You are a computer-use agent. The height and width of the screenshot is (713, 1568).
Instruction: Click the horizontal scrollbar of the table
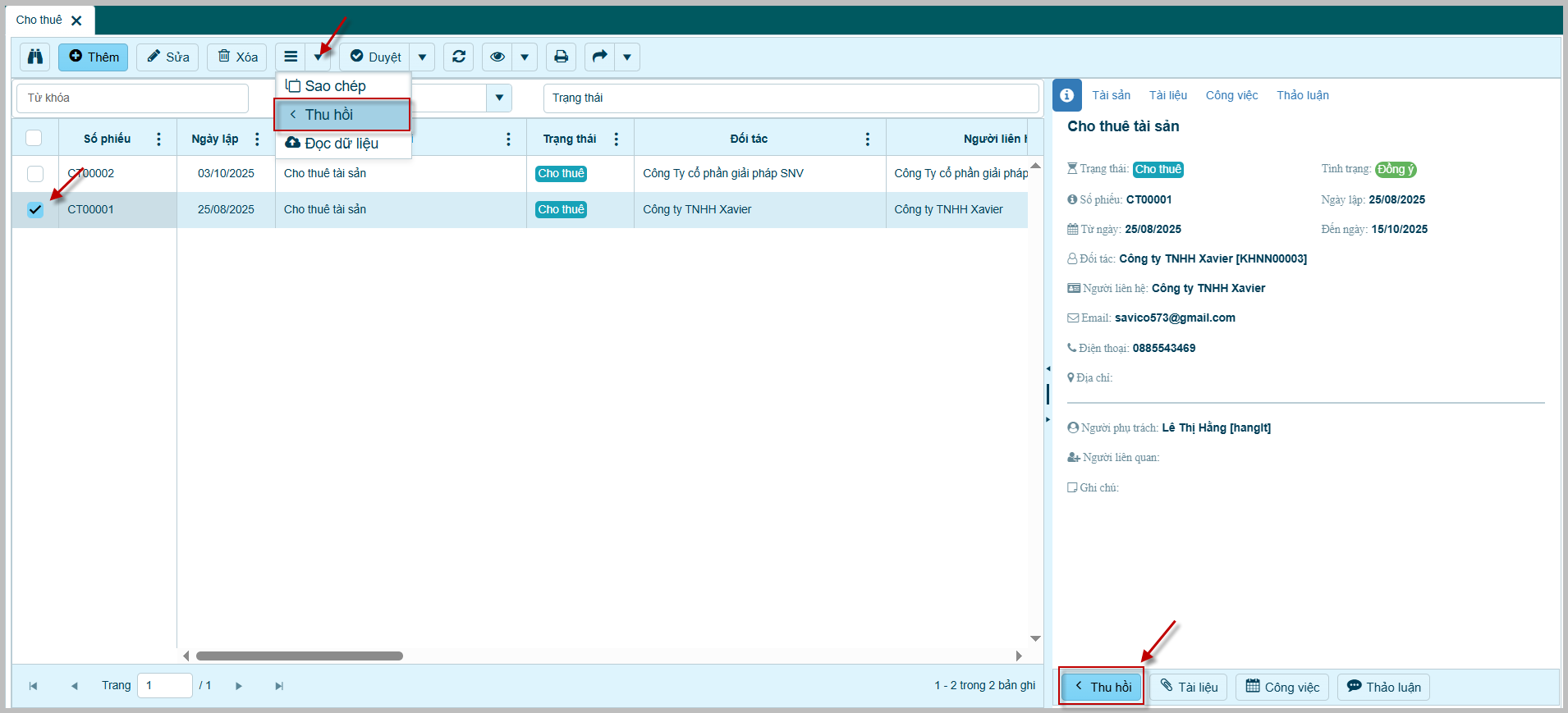tap(300, 656)
